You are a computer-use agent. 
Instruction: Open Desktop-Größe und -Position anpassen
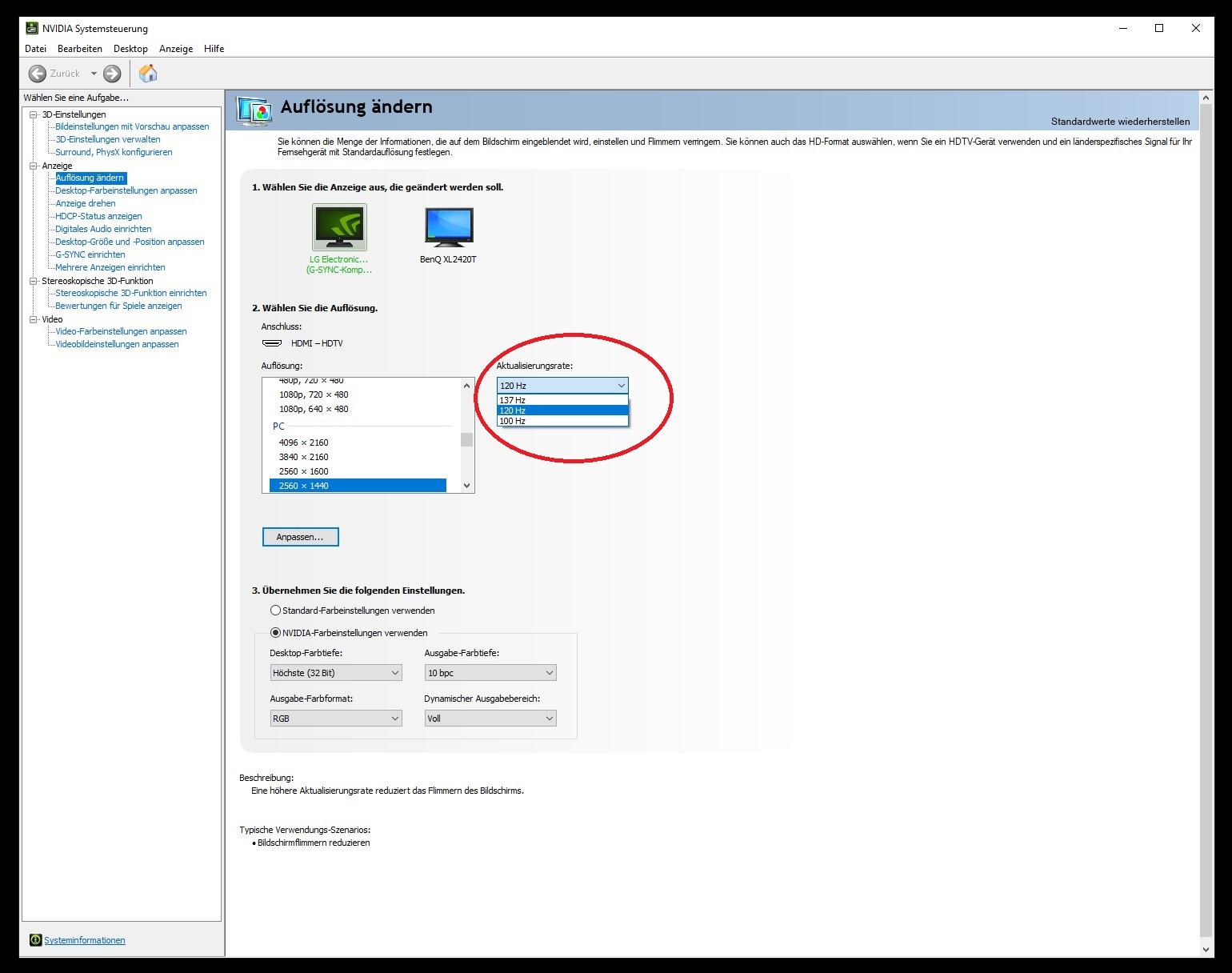pyautogui.click(x=130, y=242)
